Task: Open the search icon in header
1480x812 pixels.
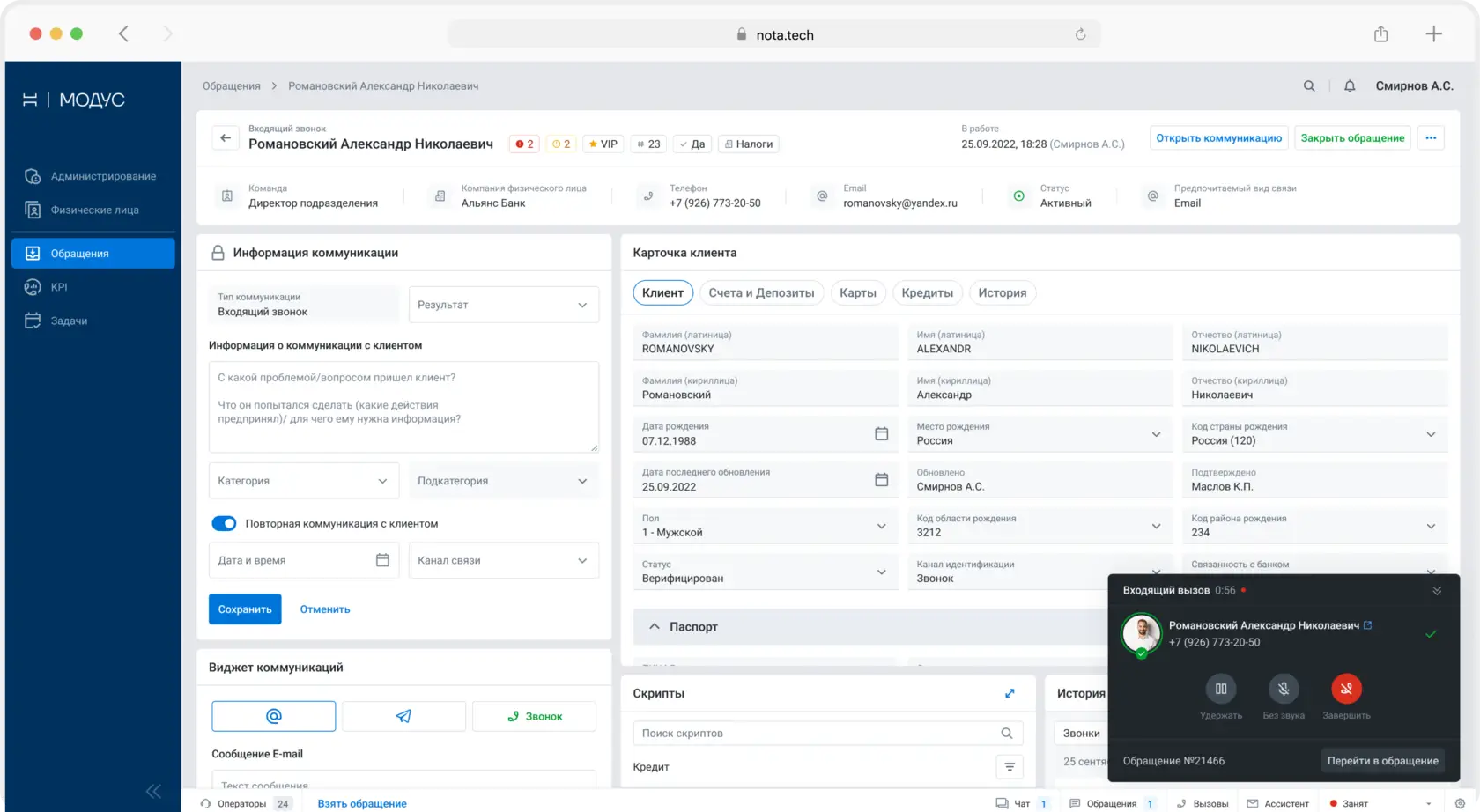Action: tap(1309, 86)
